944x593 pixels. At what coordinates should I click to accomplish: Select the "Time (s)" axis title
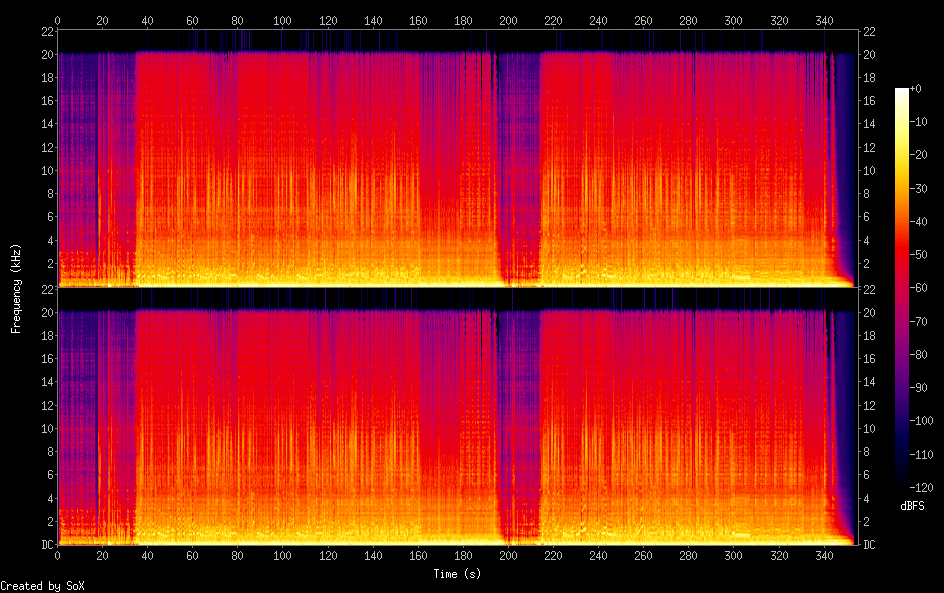[x=457, y=574]
